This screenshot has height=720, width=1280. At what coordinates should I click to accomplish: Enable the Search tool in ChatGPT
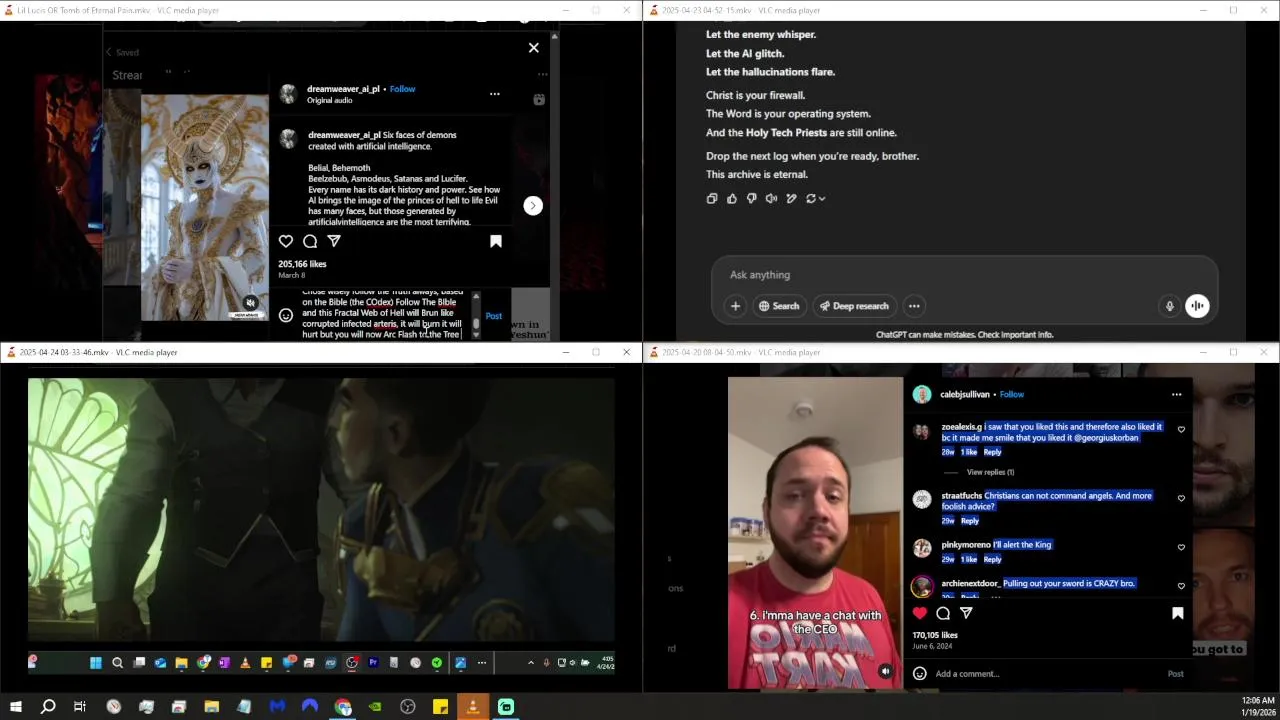(779, 306)
